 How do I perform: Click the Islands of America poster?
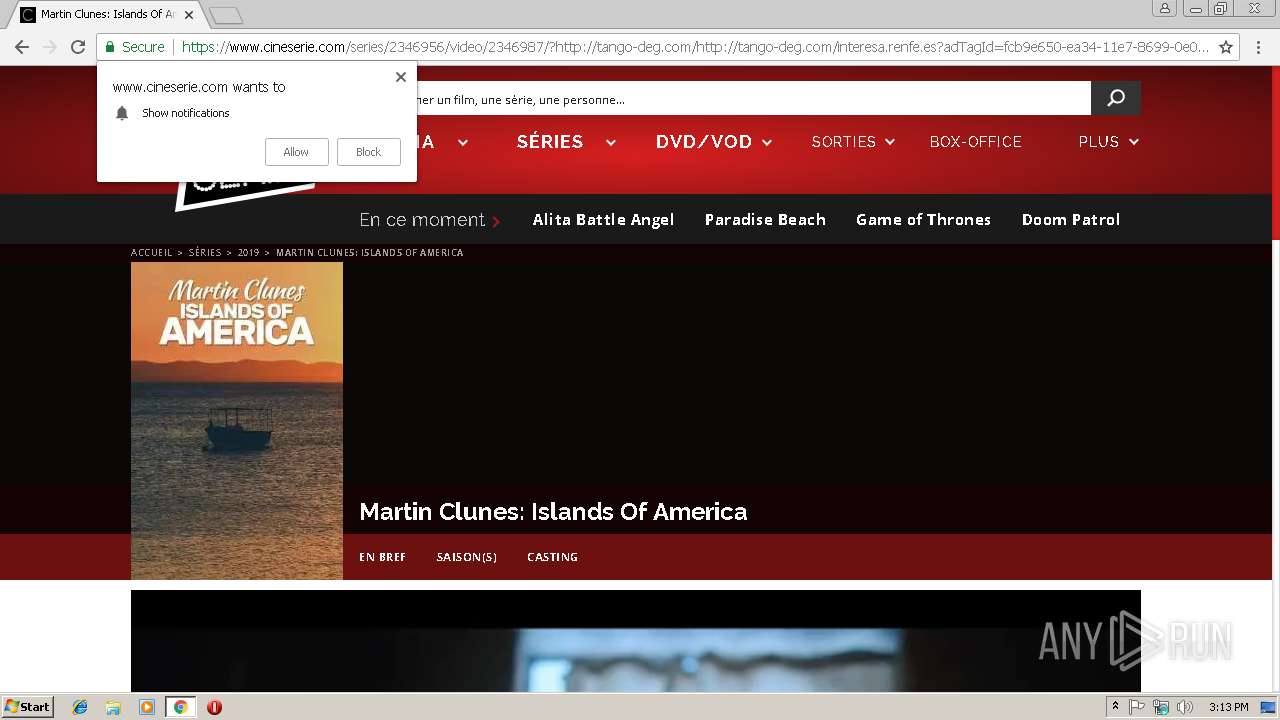pos(237,421)
